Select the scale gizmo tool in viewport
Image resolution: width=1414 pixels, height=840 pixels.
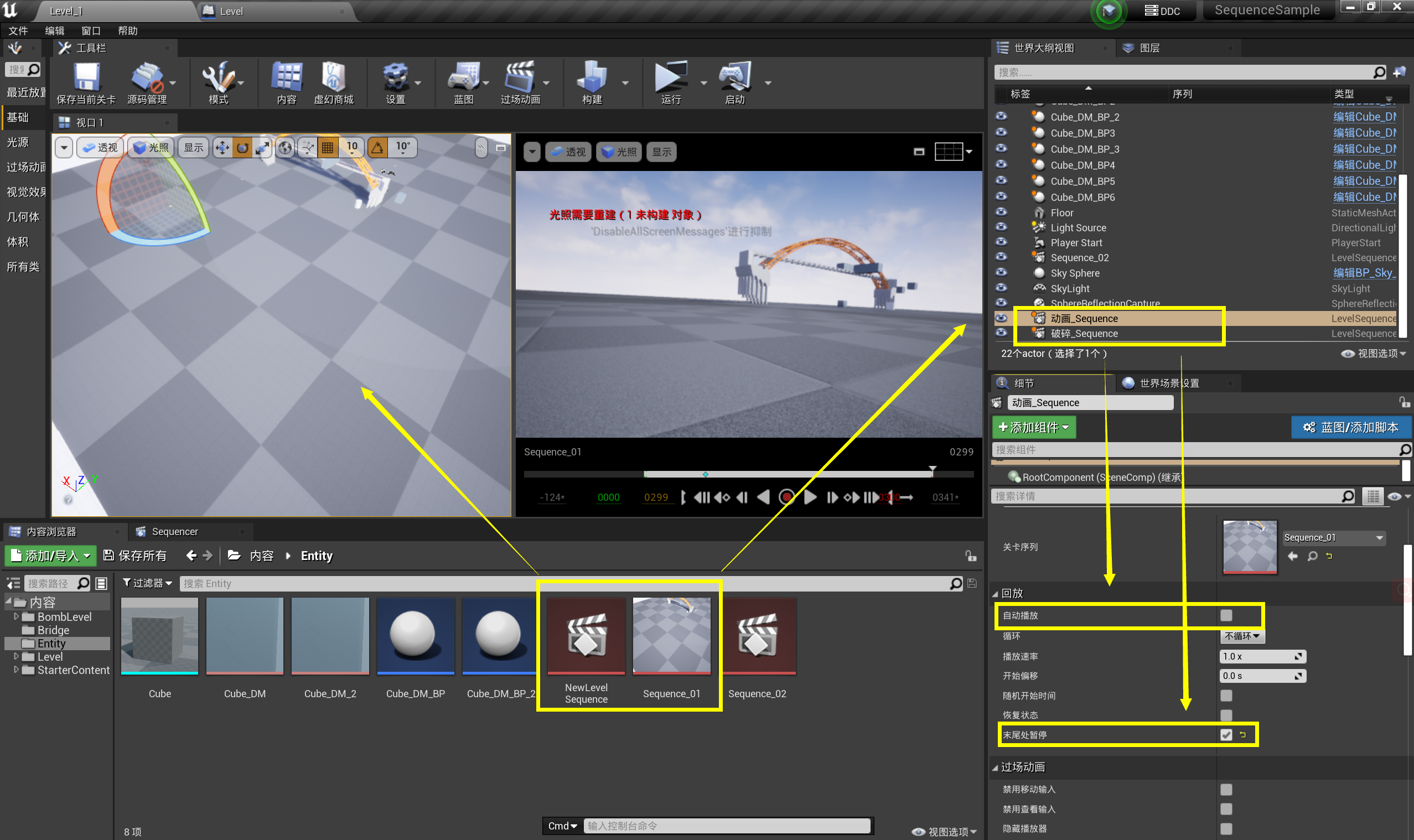[262, 148]
